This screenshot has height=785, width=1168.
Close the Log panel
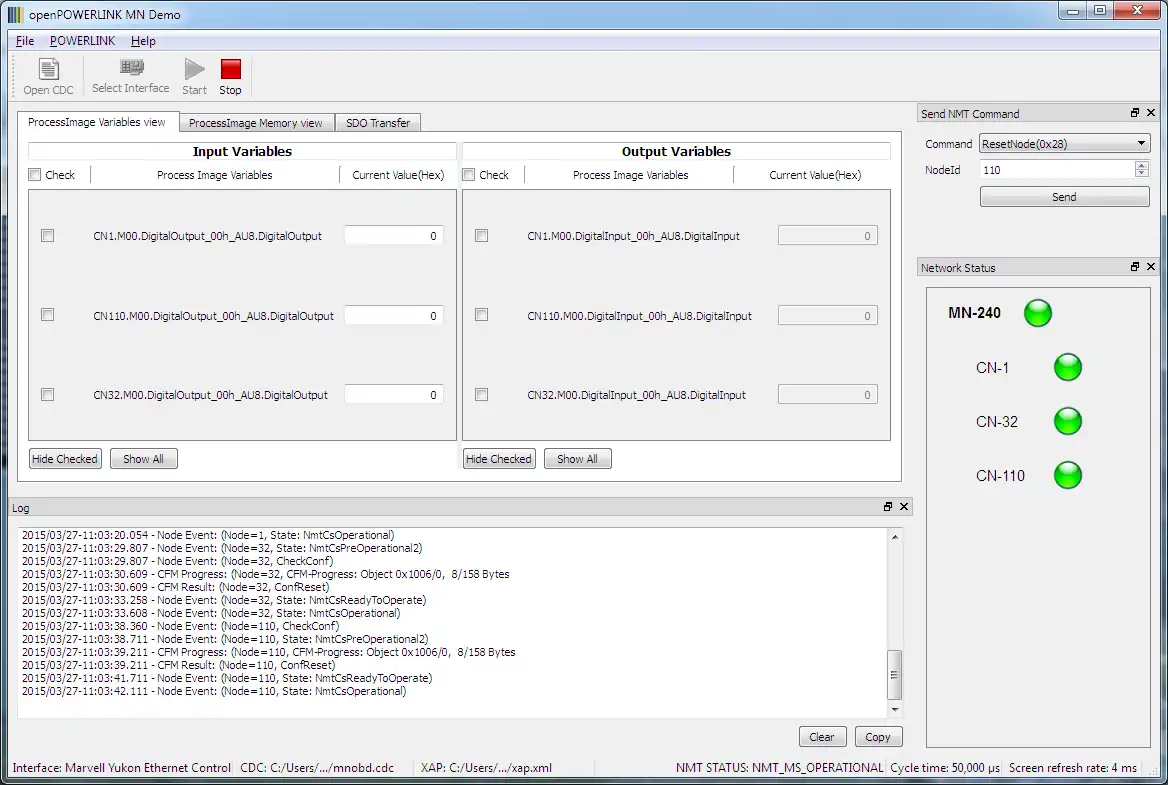coord(904,506)
